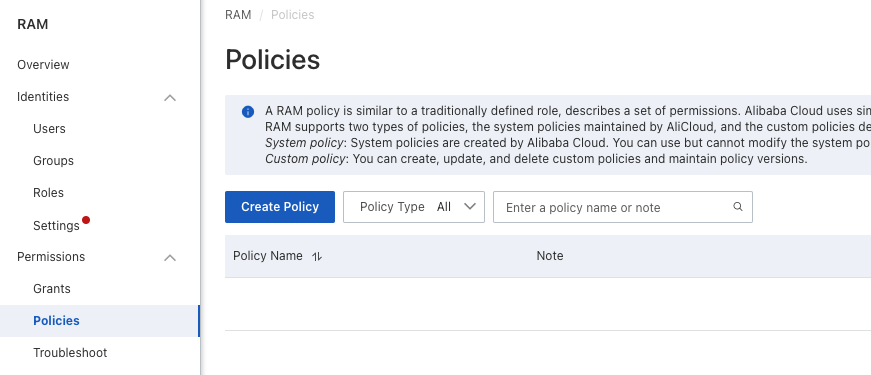Viewport: 871px width, 375px height.
Task: Select Policies in the sidebar
Action: [99, 321]
